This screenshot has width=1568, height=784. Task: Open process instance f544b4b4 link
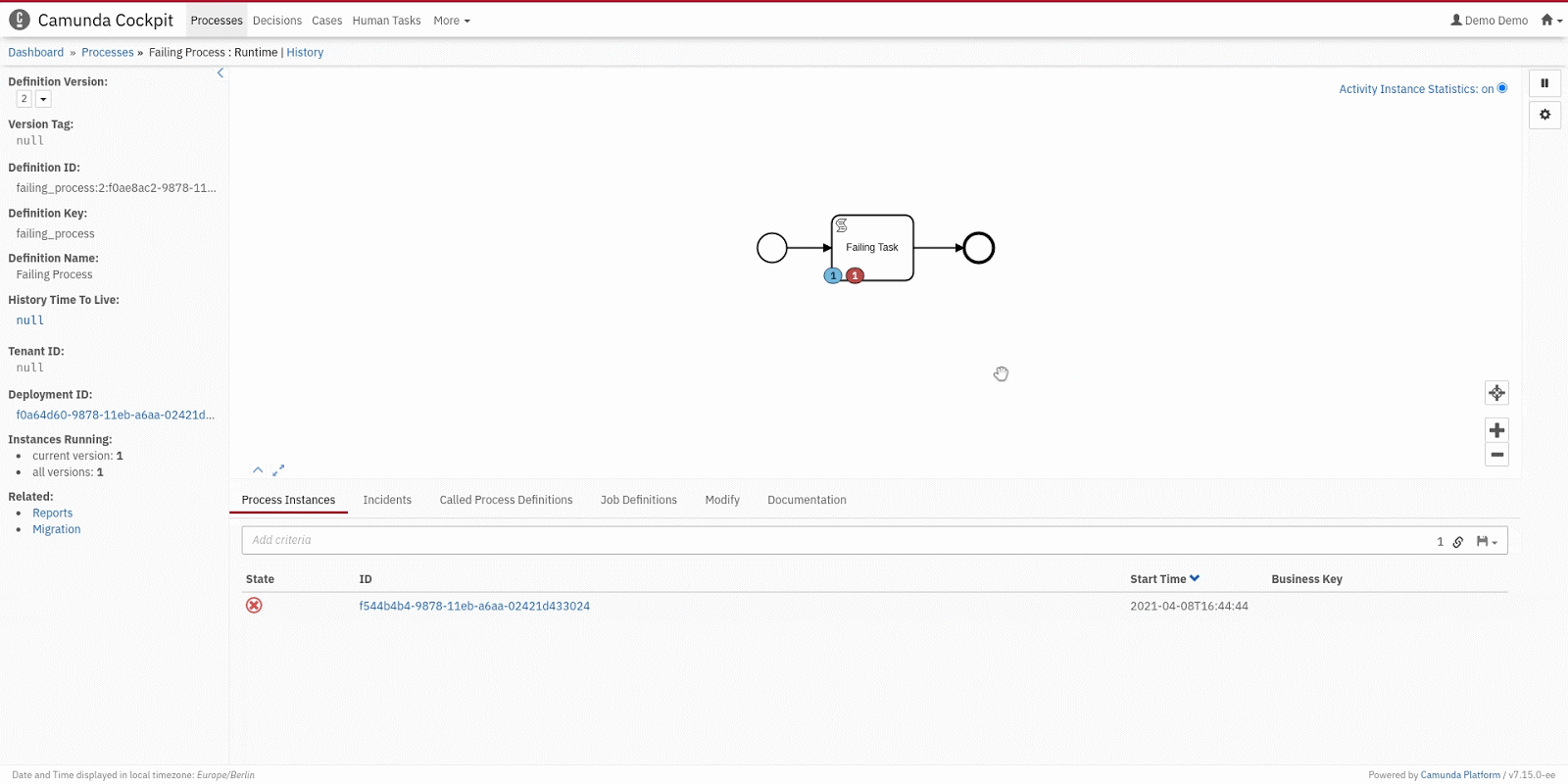click(474, 607)
